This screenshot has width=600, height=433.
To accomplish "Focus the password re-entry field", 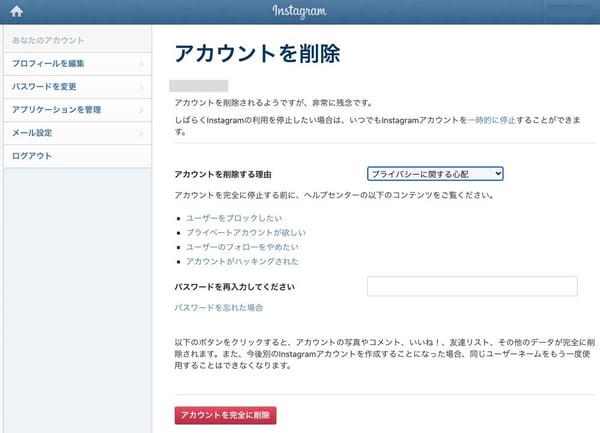I will click(x=472, y=286).
